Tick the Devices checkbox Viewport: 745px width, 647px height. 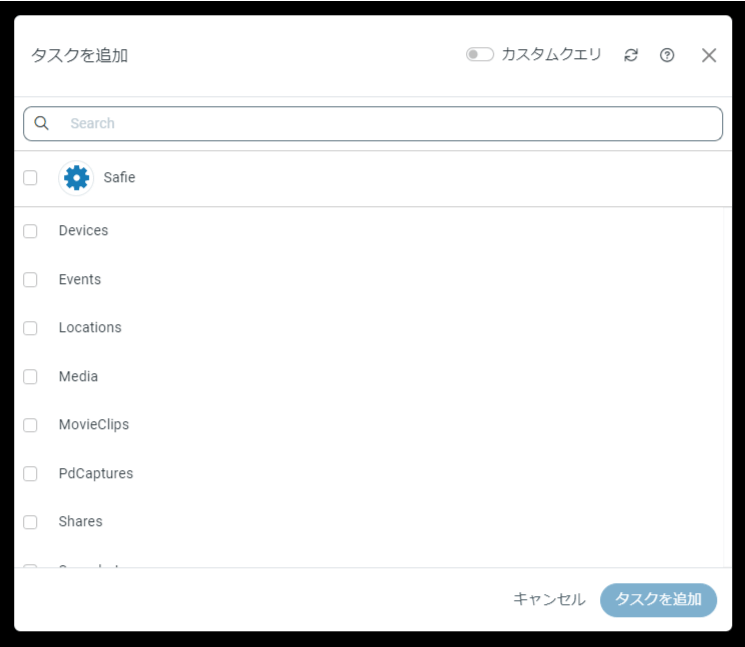pyautogui.click(x=30, y=231)
